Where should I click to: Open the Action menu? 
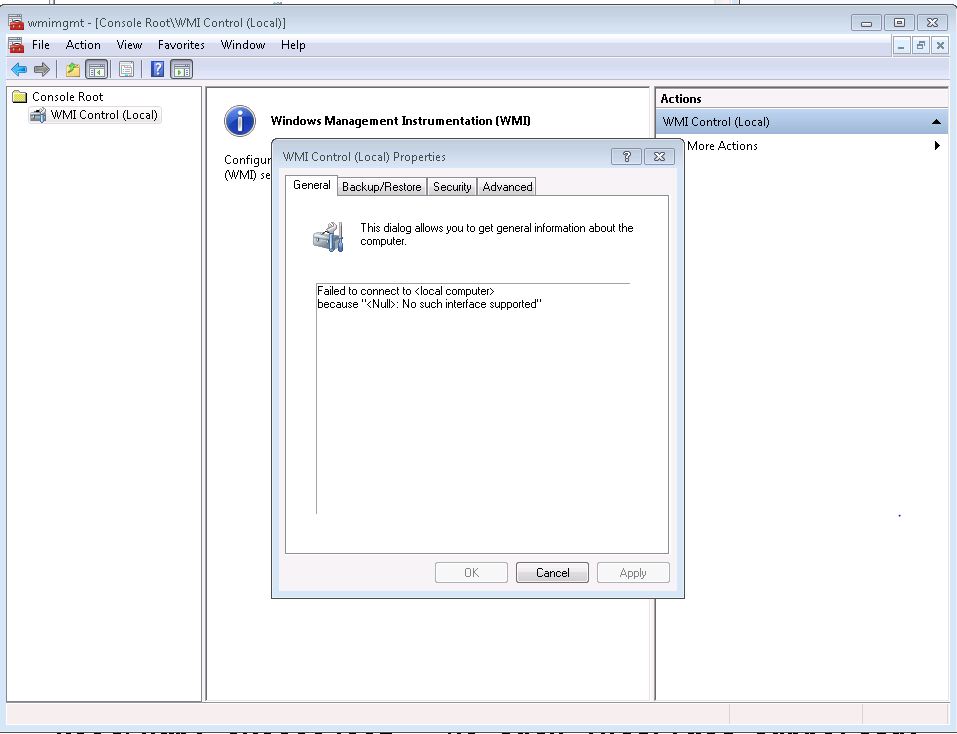click(x=83, y=45)
